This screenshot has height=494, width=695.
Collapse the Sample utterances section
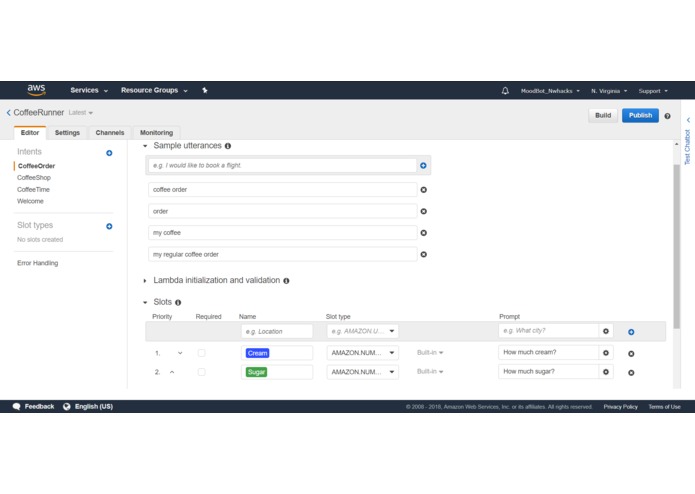coord(145,146)
